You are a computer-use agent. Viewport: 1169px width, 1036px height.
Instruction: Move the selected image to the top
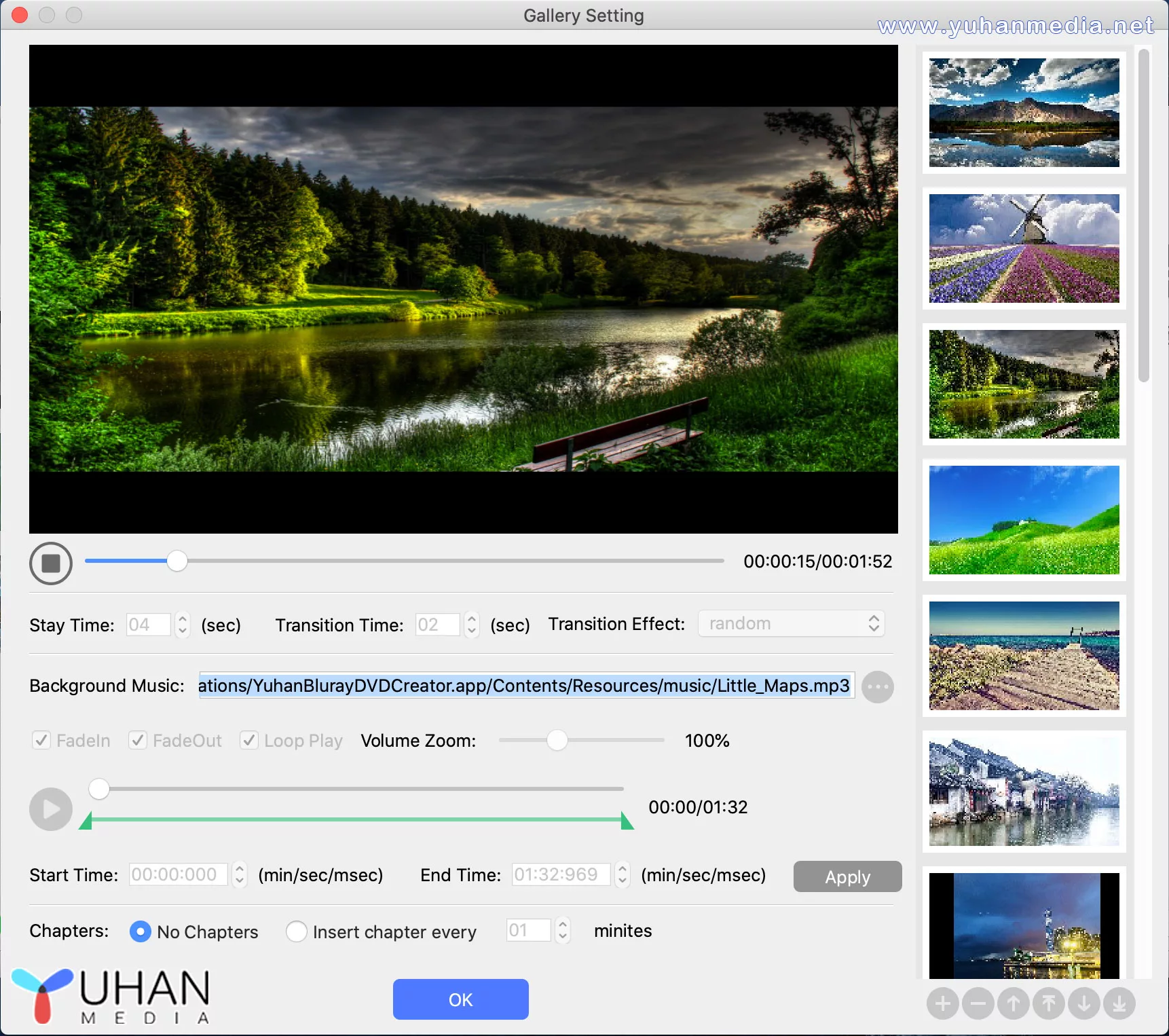coord(1049,1003)
